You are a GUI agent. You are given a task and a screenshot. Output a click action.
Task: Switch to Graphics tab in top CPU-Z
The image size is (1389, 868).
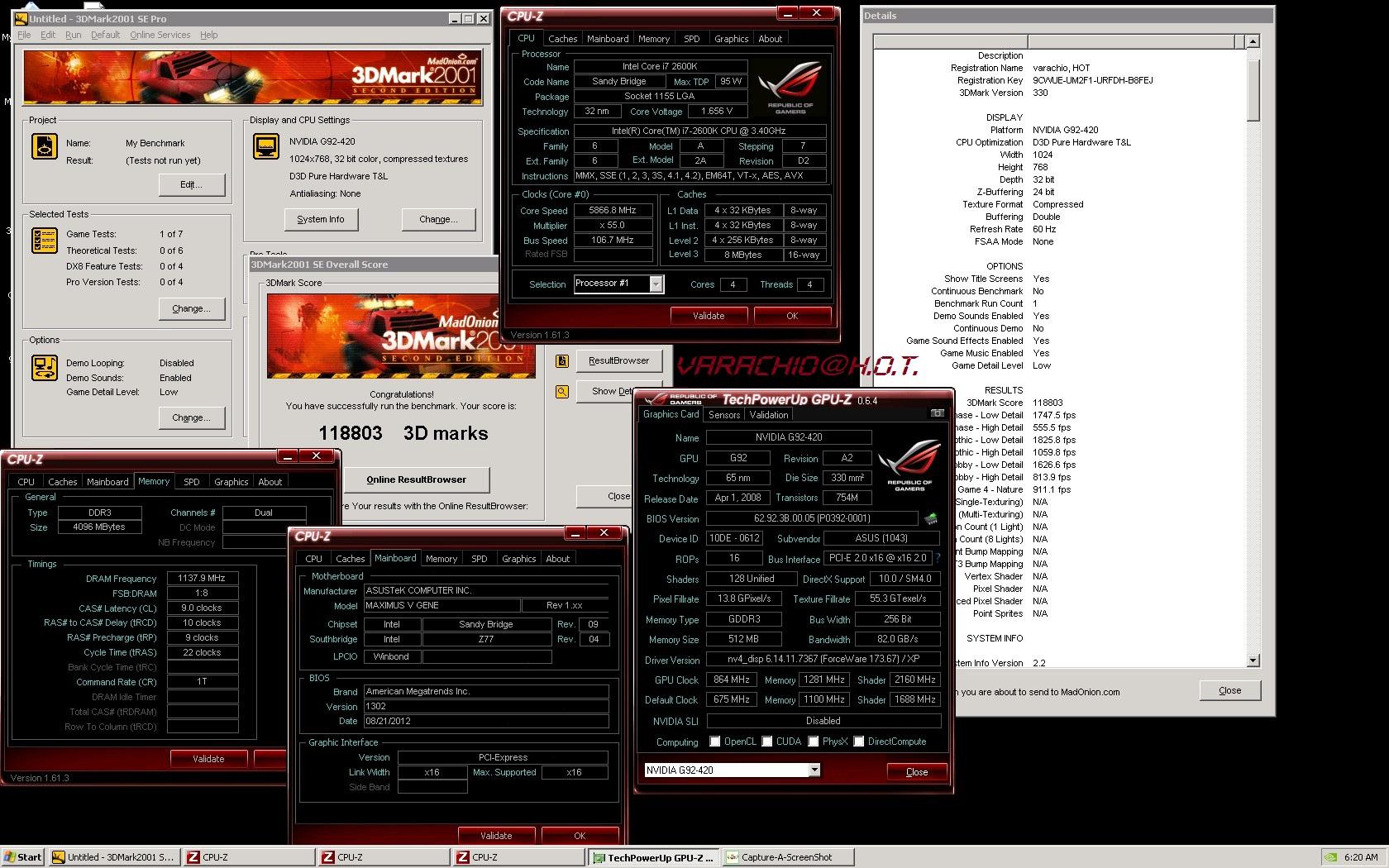pos(731,39)
